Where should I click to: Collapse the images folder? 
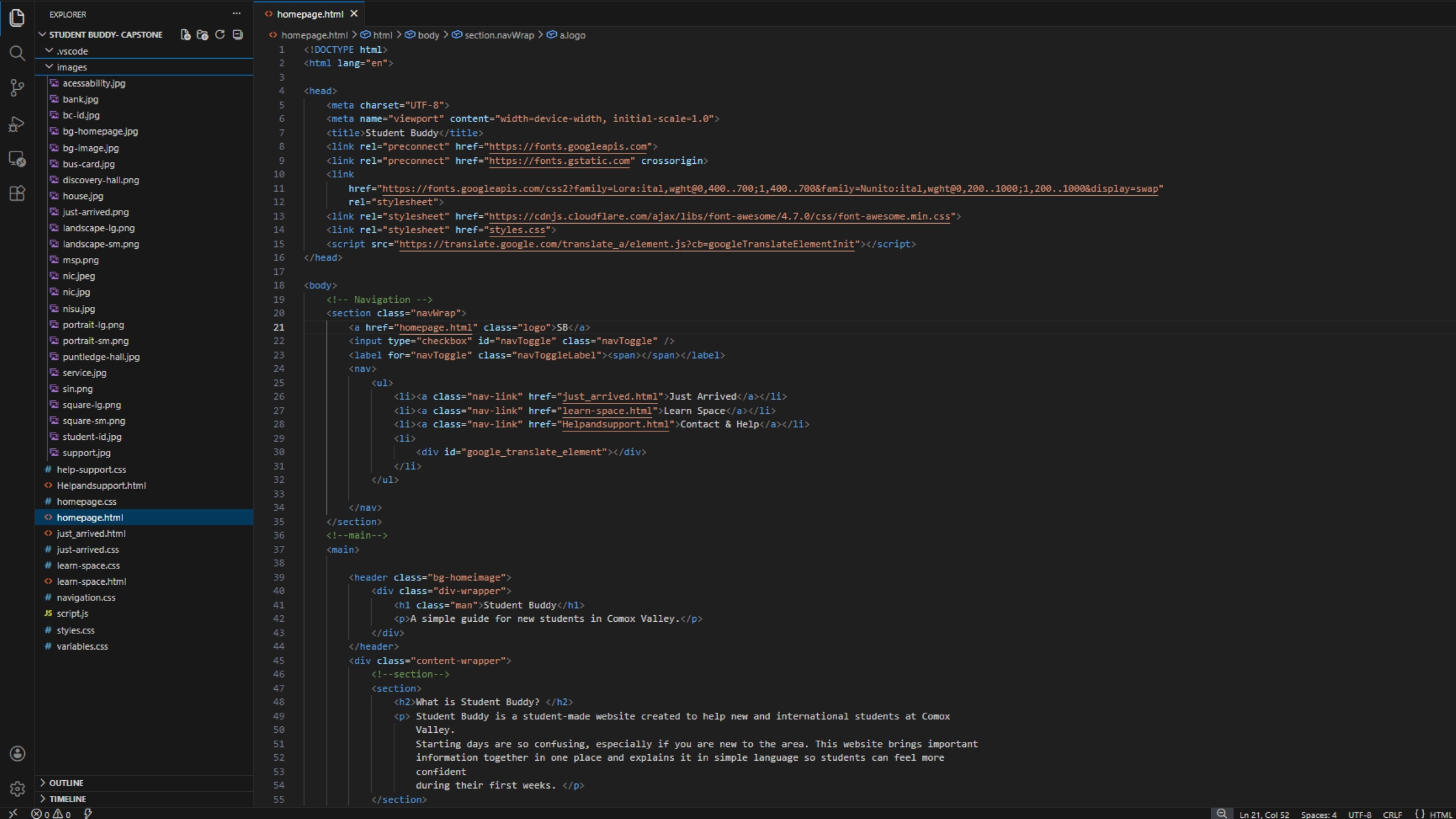point(72,67)
